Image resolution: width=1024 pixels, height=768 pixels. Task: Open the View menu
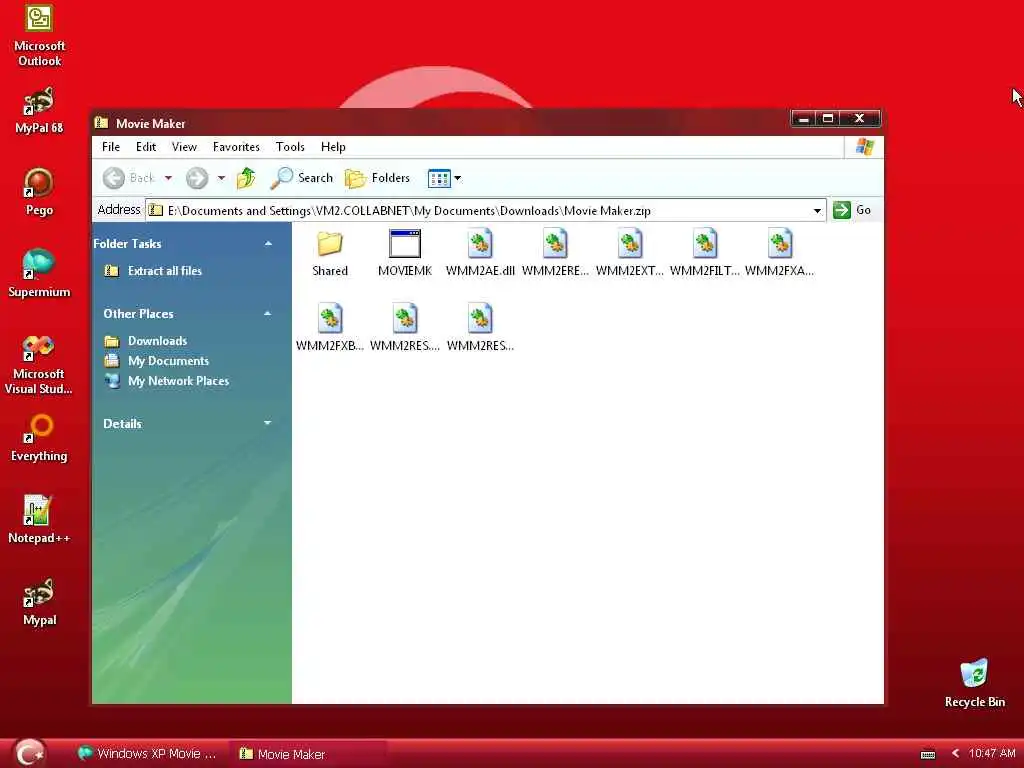(x=184, y=147)
